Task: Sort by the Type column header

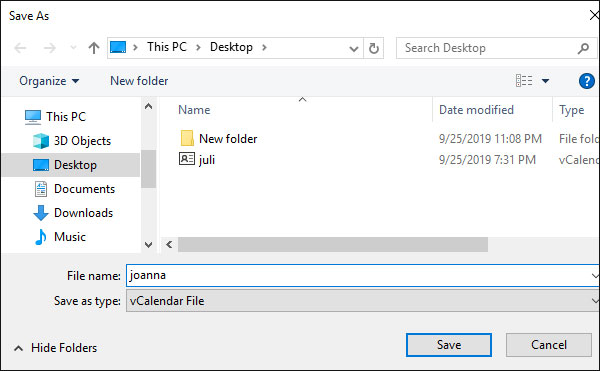Action: pos(572,110)
